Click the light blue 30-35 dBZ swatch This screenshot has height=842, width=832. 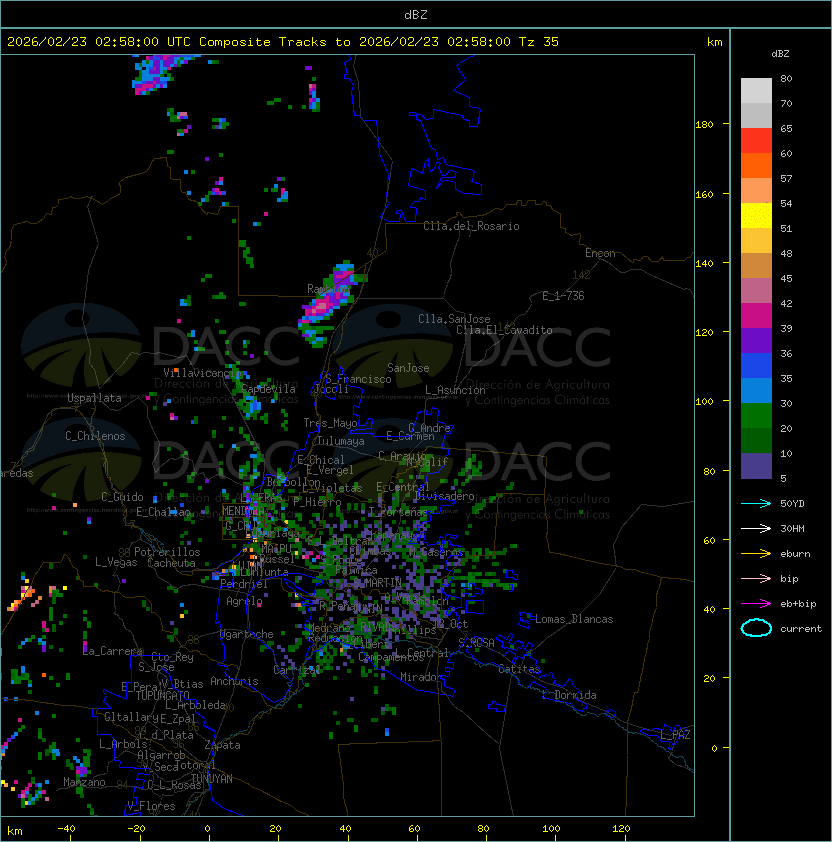(x=756, y=390)
